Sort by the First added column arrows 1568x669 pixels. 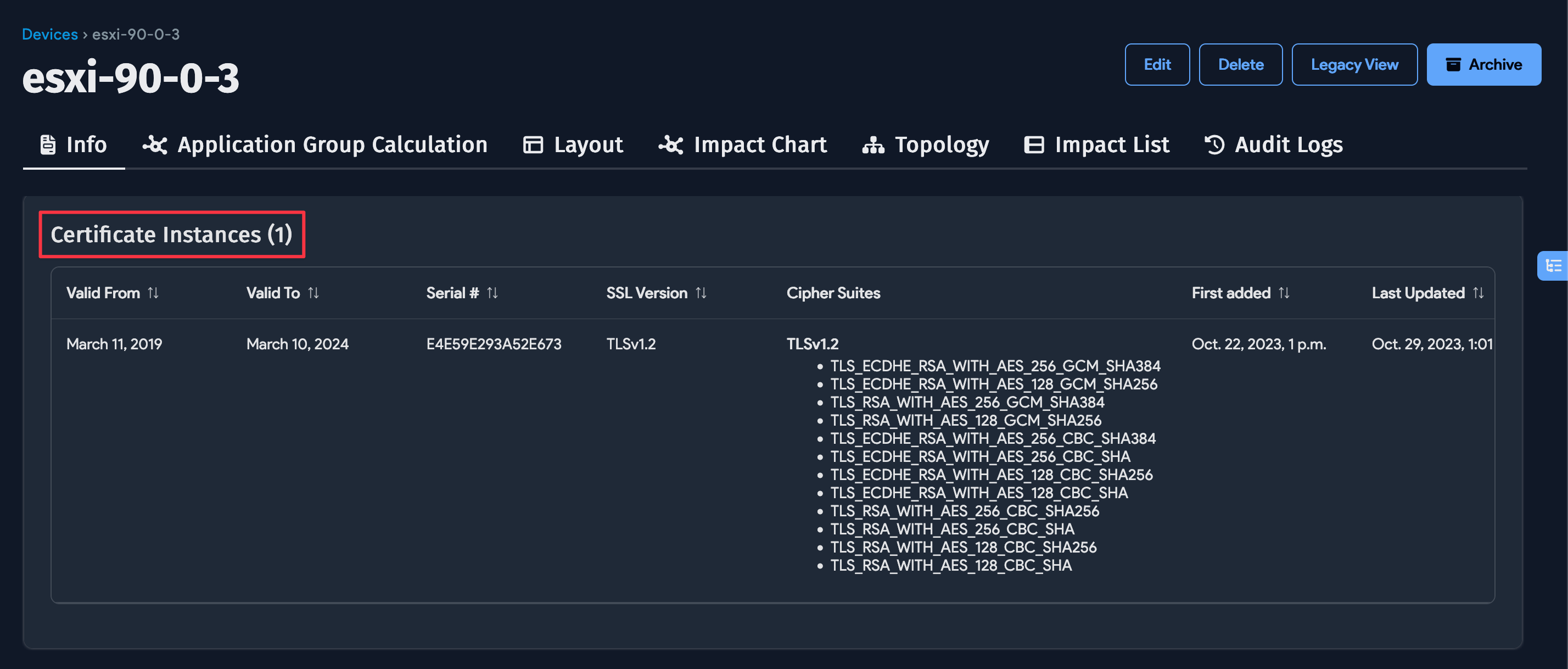pyautogui.click(x=1285, y=293)
